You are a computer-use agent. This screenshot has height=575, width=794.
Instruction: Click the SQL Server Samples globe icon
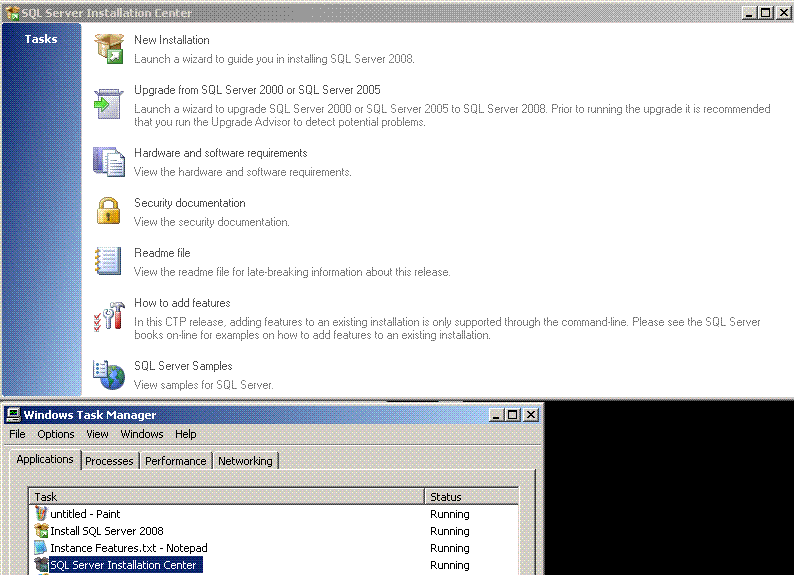[x=109, y=375]
